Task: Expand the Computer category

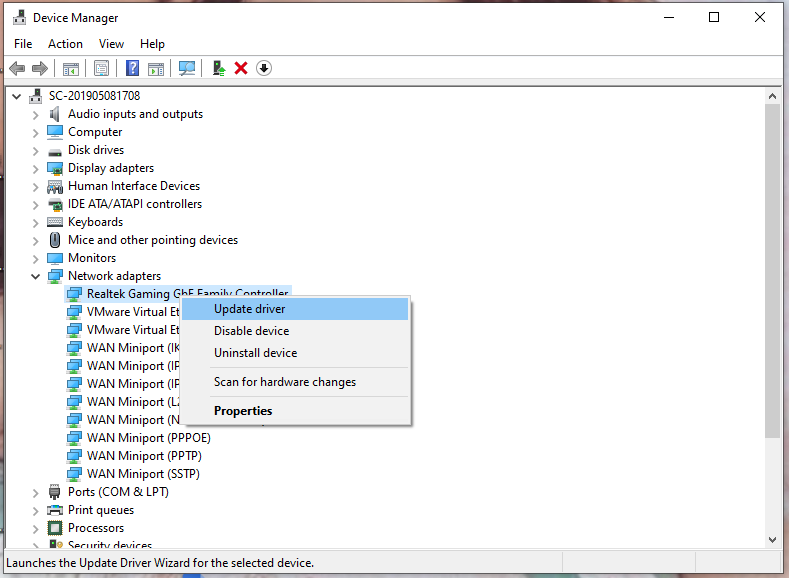Action: 35,133
